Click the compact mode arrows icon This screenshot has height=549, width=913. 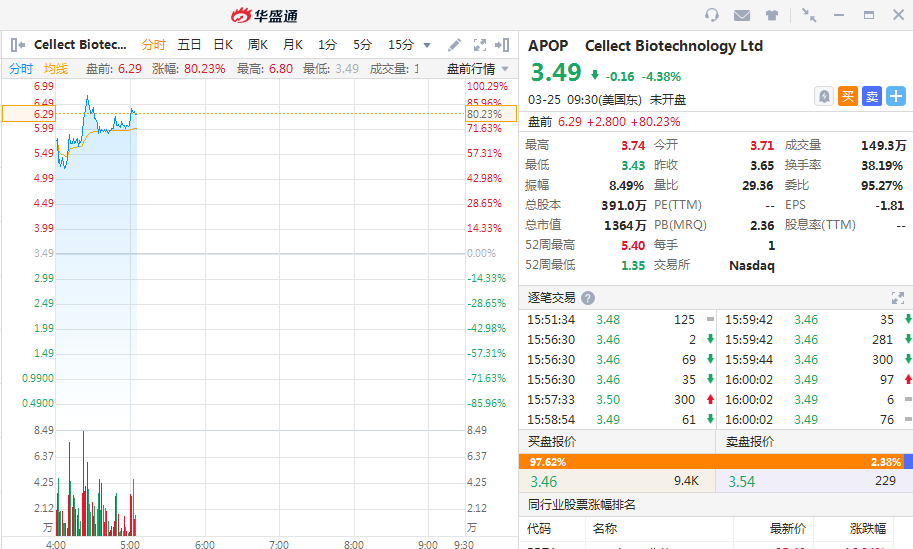pos(809,15)
